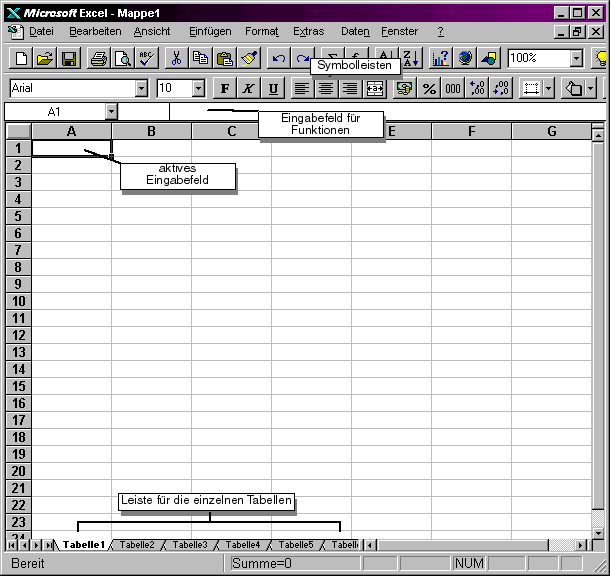Open the borders style dropdown arrow
This screenshot has height=576, width=610.
tap(549, 89)
